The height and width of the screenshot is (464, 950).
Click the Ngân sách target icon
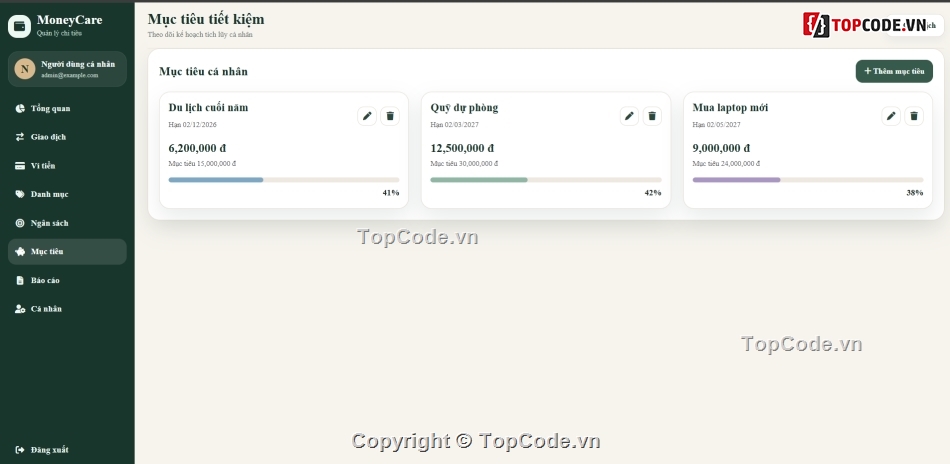20,223
